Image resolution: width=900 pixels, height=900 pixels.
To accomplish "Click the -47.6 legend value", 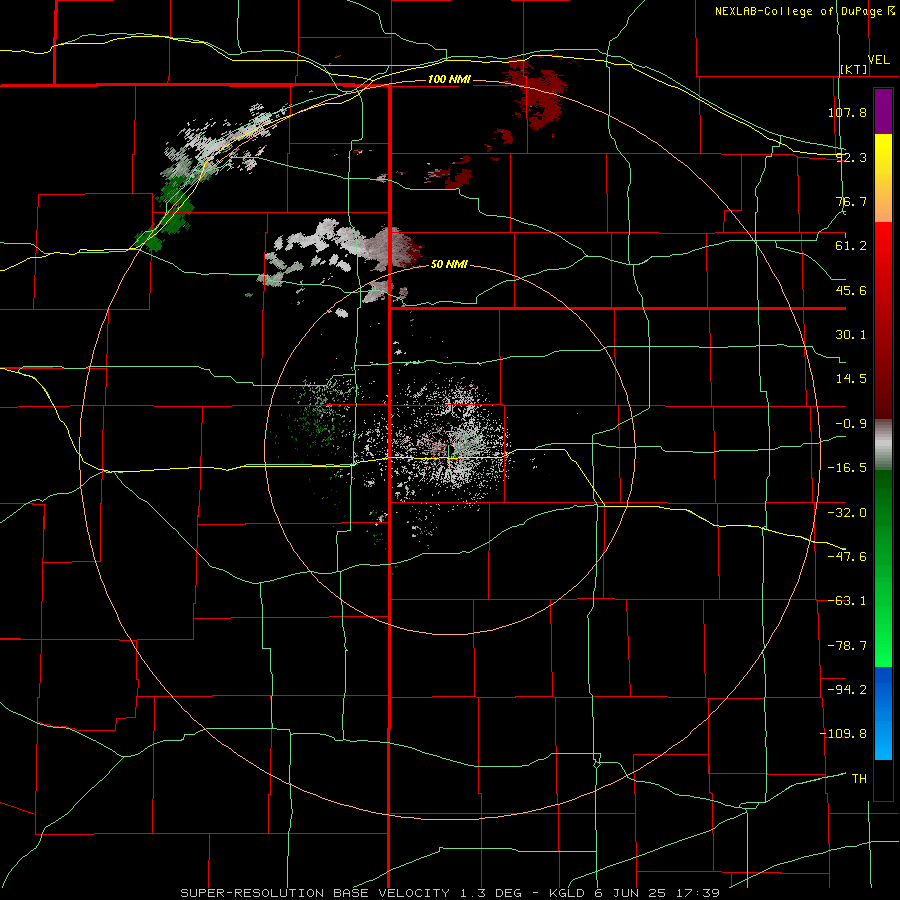I will click(x=847, y=557).
